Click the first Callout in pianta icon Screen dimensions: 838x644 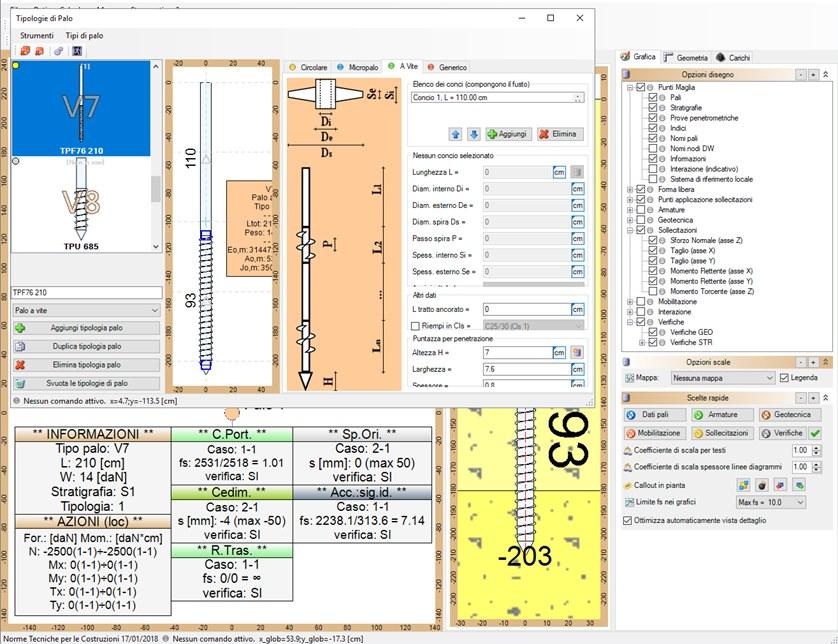click(744, 484)
